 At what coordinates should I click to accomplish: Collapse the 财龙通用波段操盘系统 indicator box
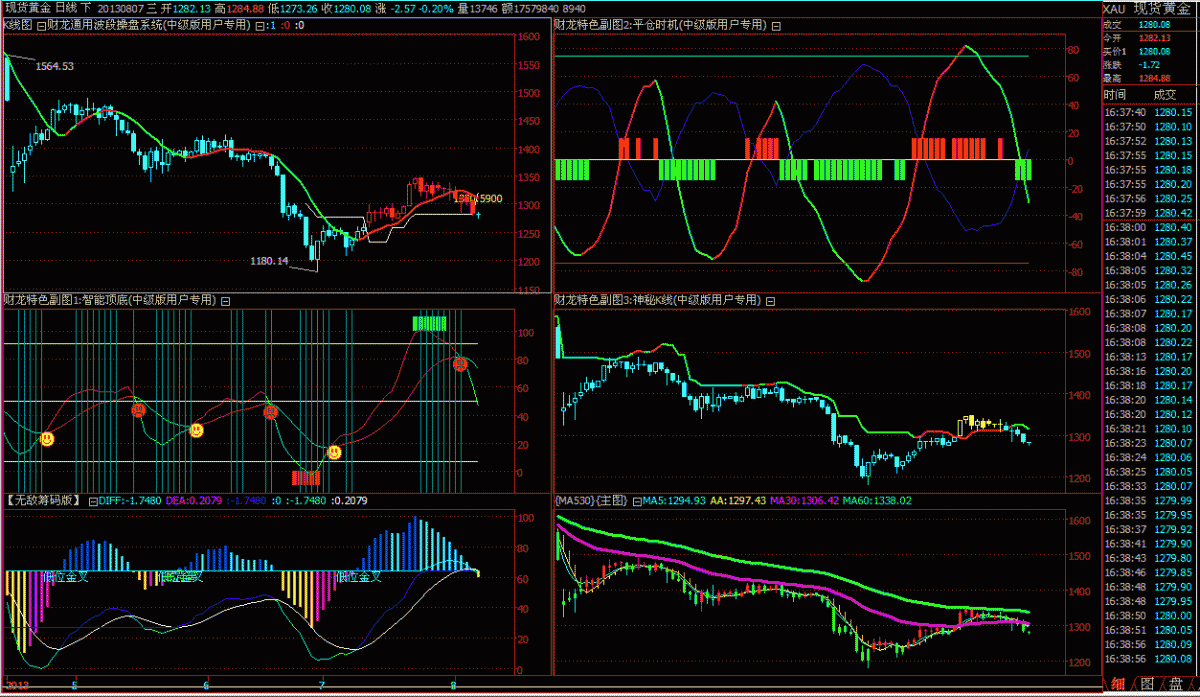[x=260, y=24]
